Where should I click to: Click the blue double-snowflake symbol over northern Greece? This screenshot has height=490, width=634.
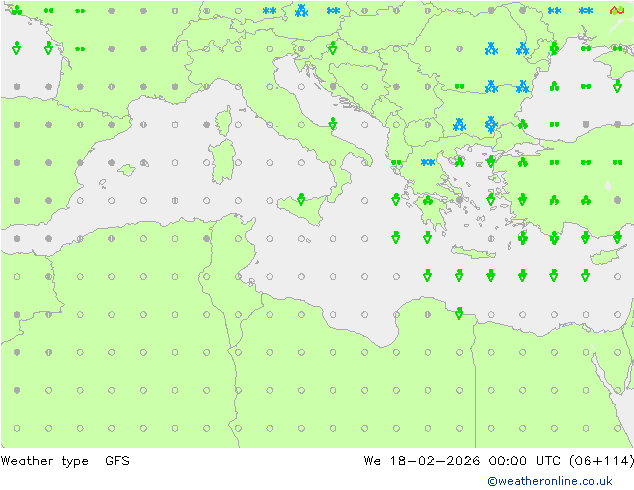[428, 162]
